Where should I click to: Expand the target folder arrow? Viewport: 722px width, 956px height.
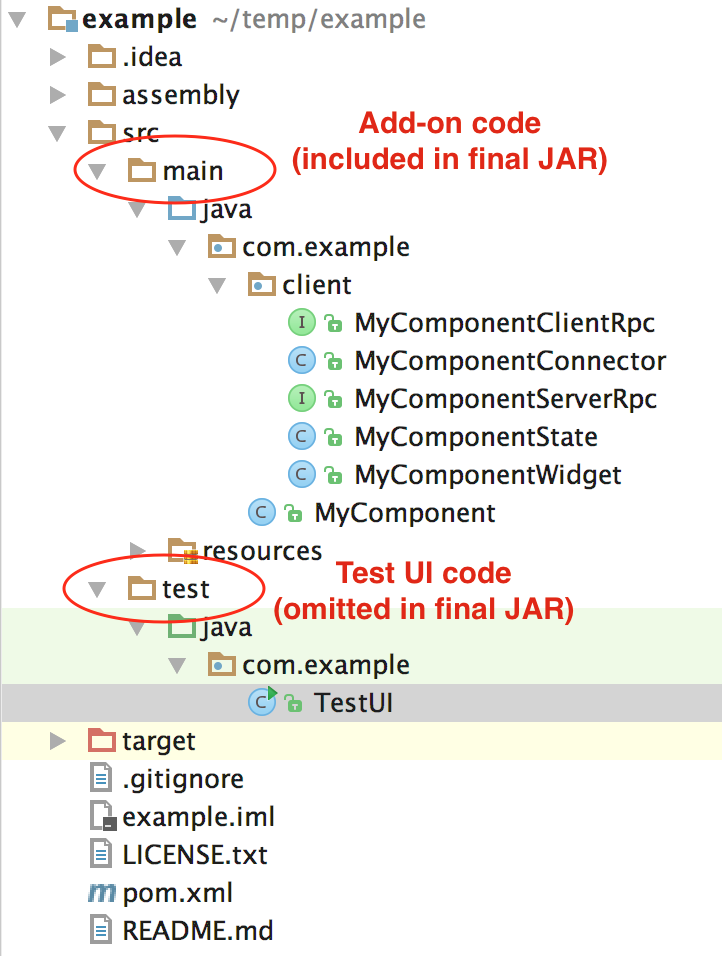[x=58, y=741]
